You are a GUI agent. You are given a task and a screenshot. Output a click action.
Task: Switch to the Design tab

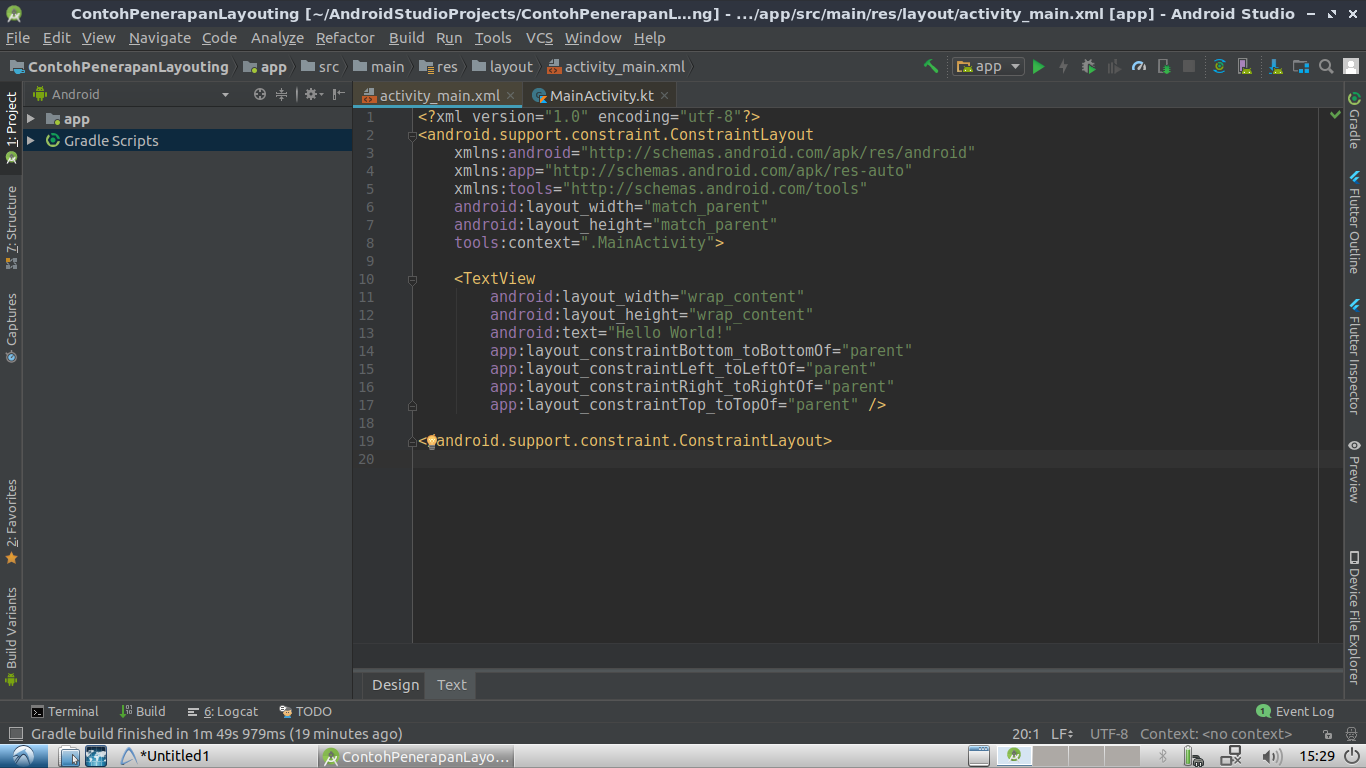395,685
